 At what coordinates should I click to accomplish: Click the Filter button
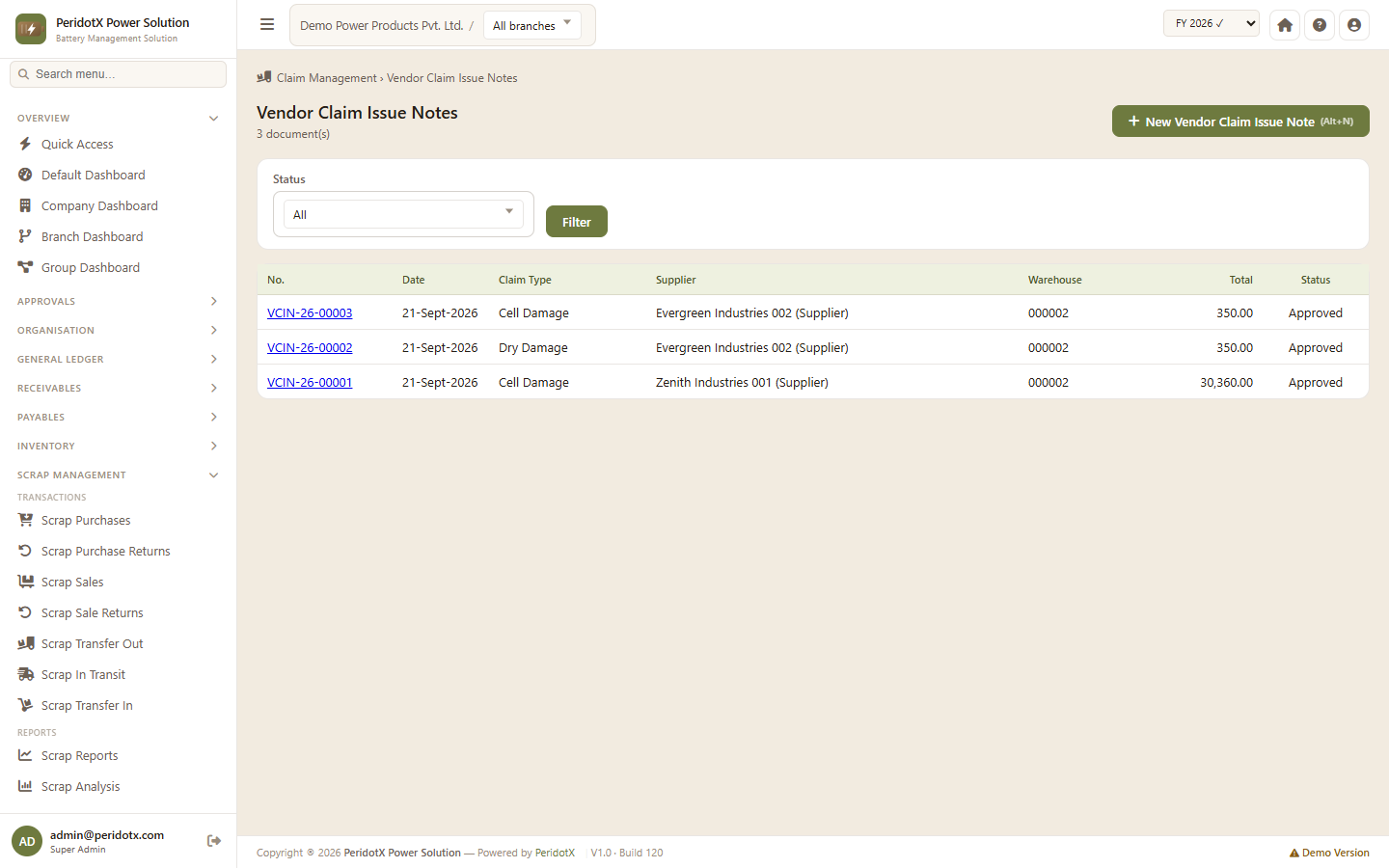[577, 222]
